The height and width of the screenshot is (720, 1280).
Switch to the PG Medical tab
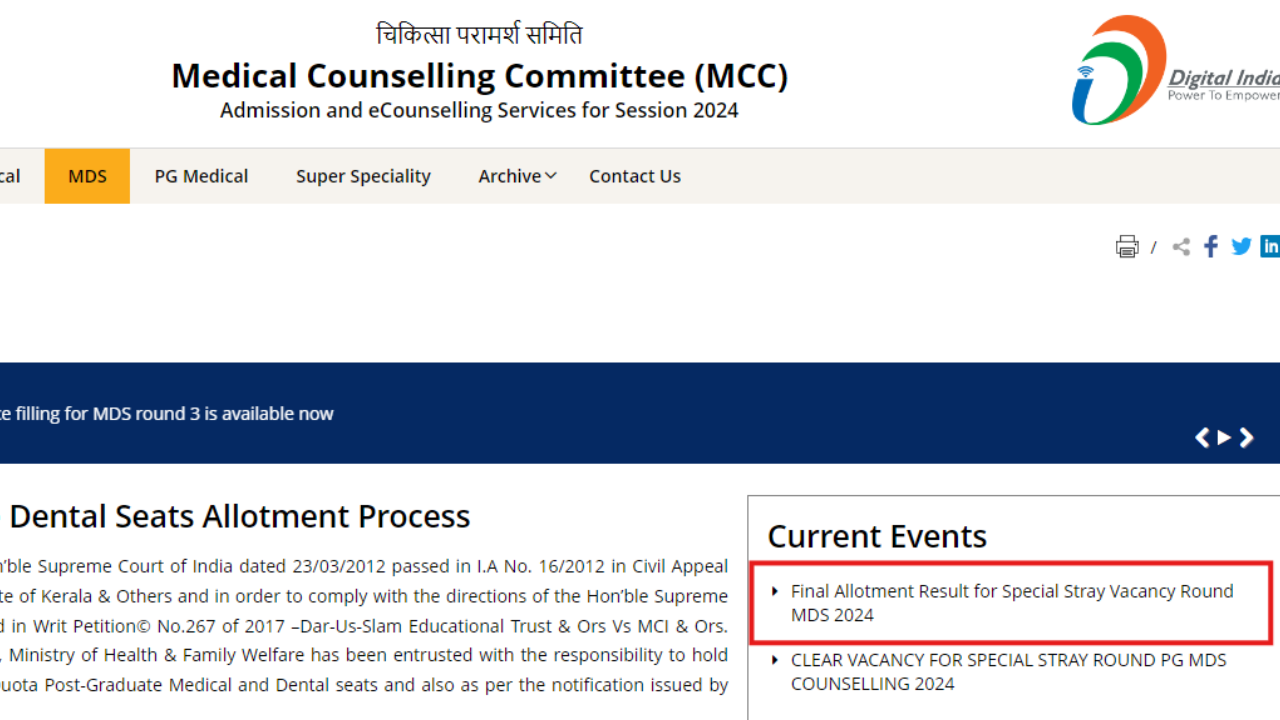tap(201, 176)
